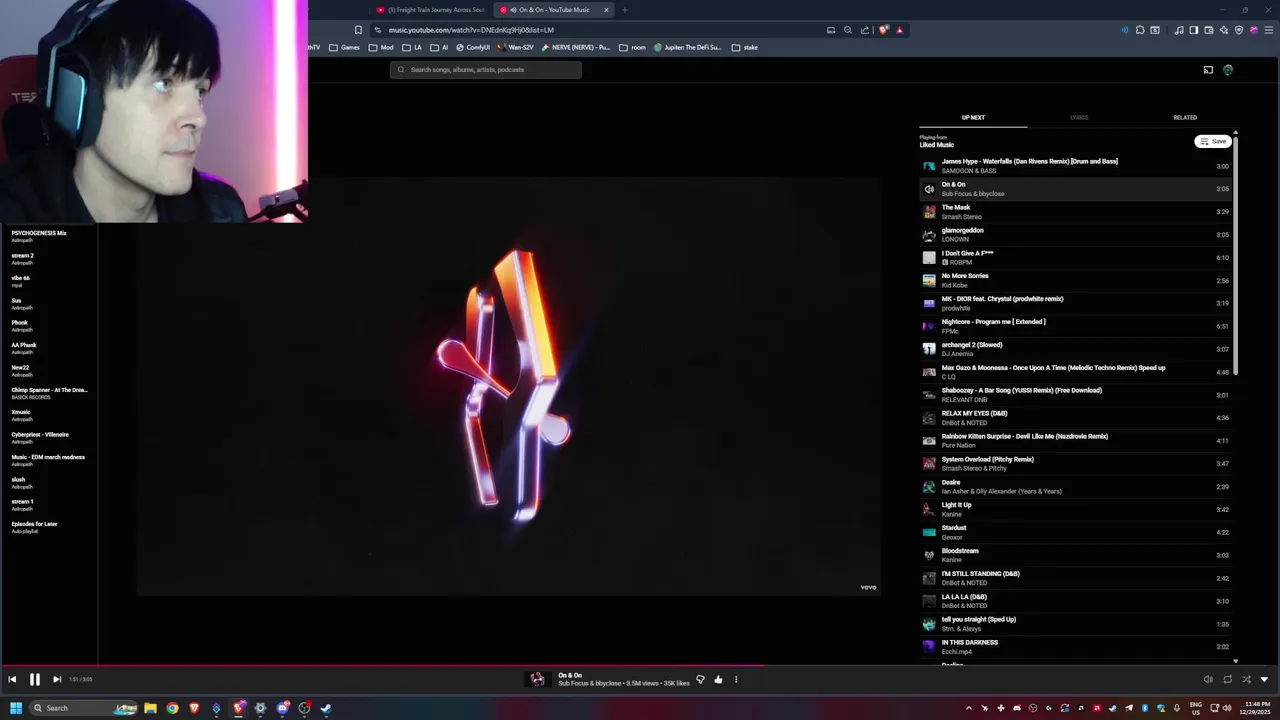Dislike the song On & On
Viewport: 1280px width, 720px height.
point(700,679)
